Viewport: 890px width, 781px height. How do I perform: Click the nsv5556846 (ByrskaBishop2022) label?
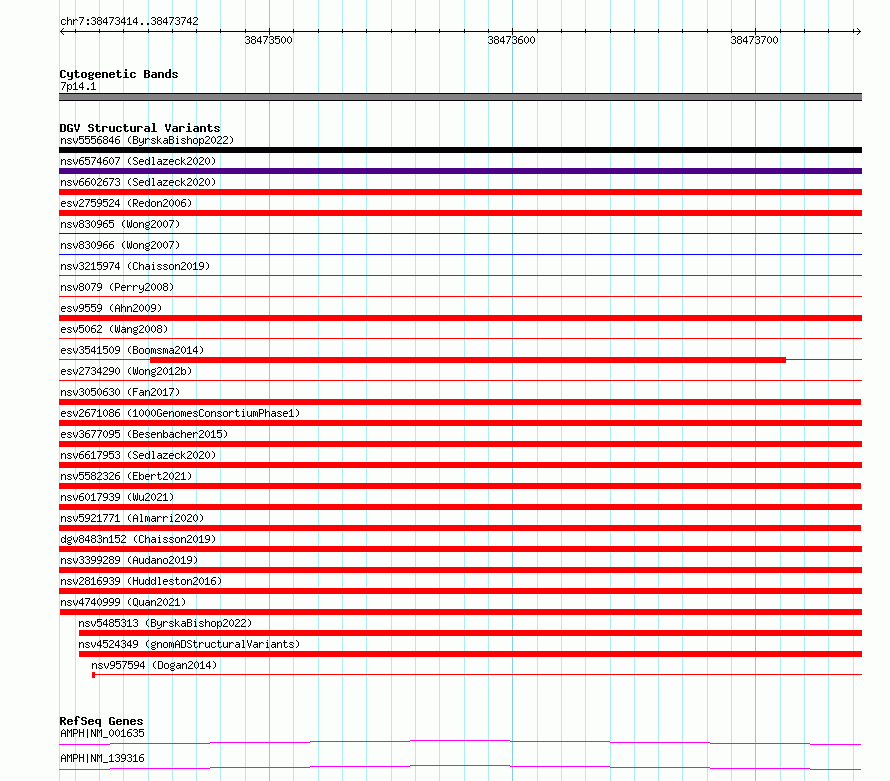(x=147, y=140)
